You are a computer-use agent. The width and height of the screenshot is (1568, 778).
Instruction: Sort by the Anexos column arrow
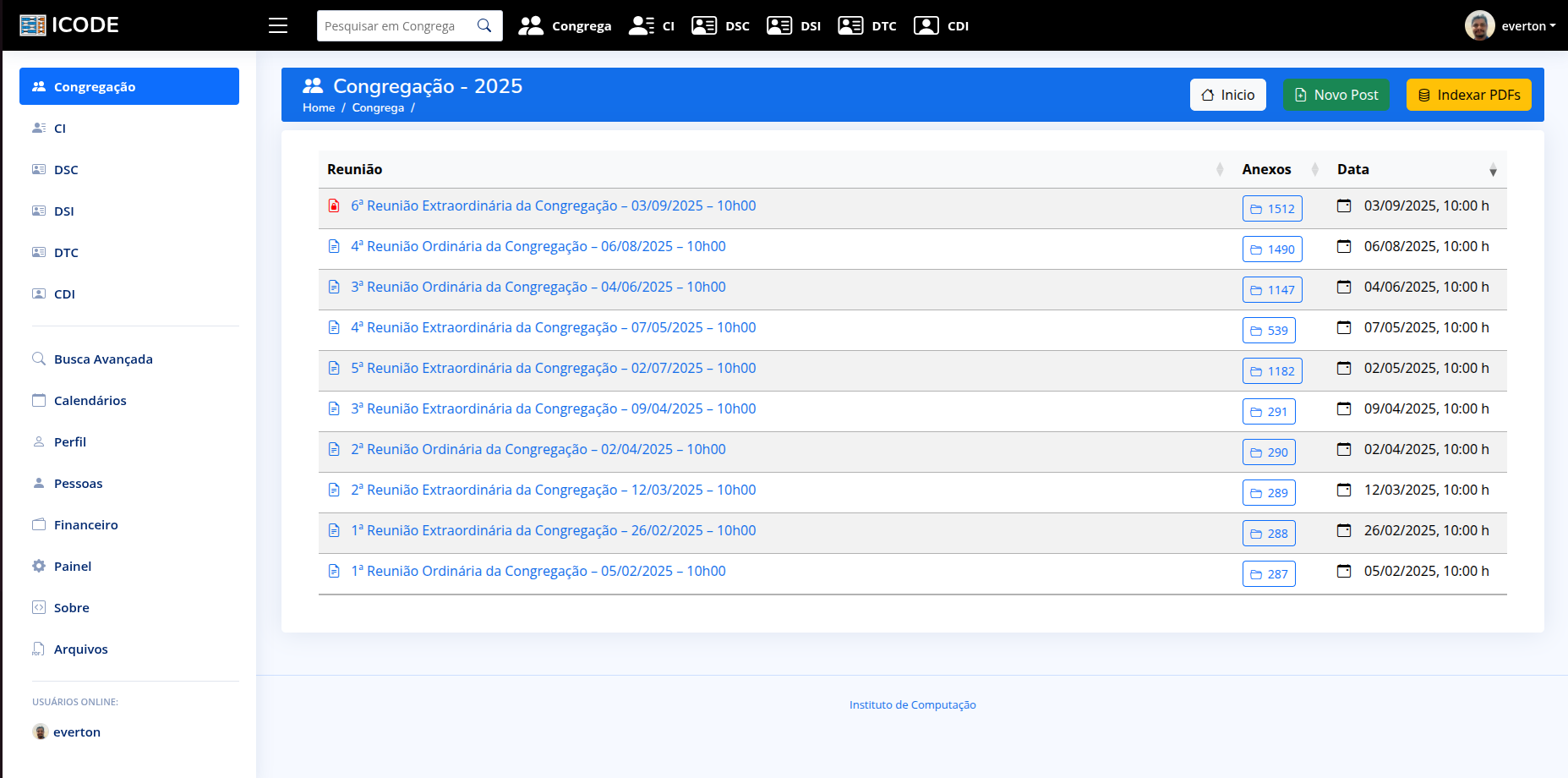pyautogui.click(x=1315, y=169)
